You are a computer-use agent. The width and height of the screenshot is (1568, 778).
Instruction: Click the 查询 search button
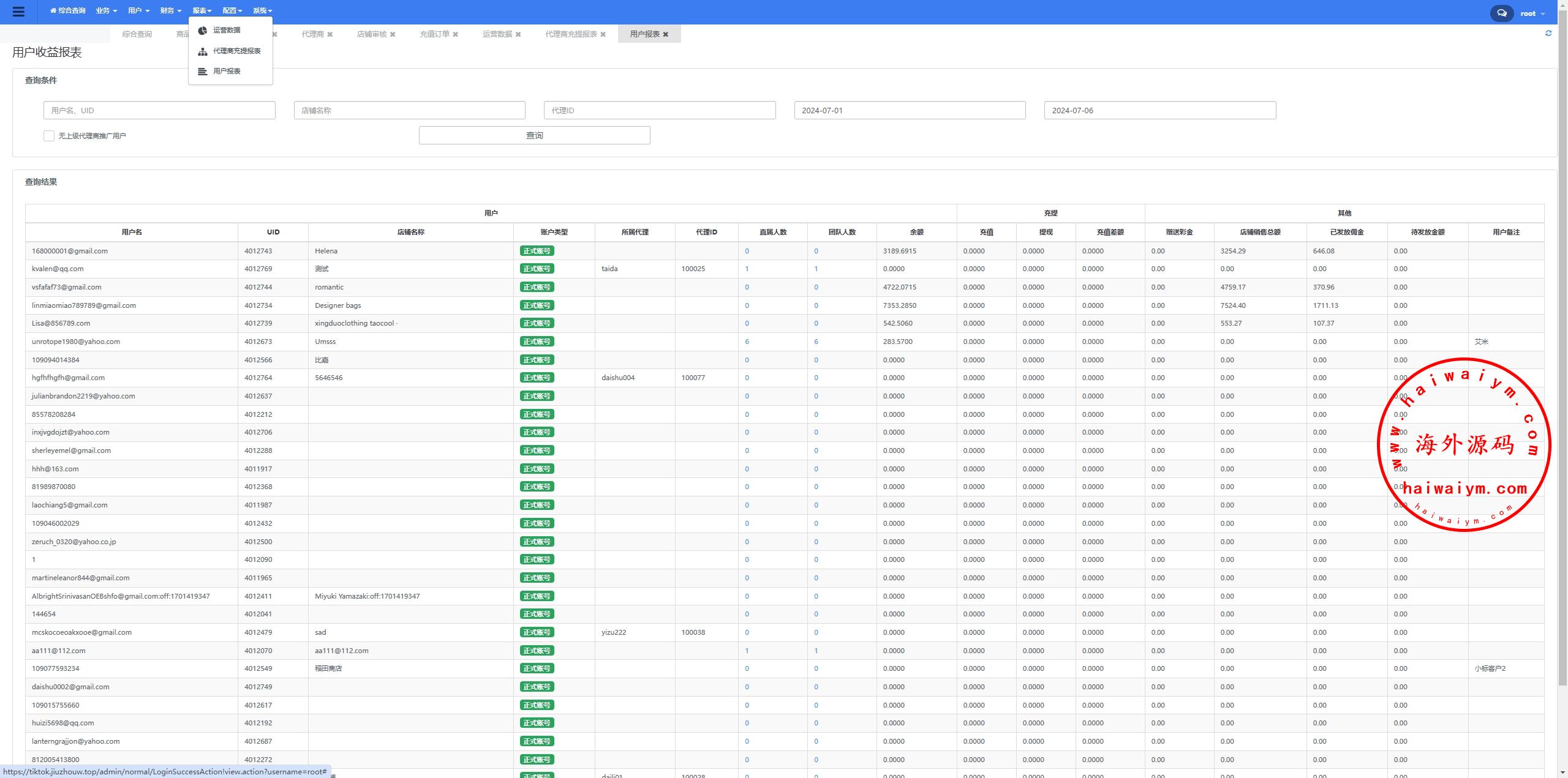[x=534, y=135]
